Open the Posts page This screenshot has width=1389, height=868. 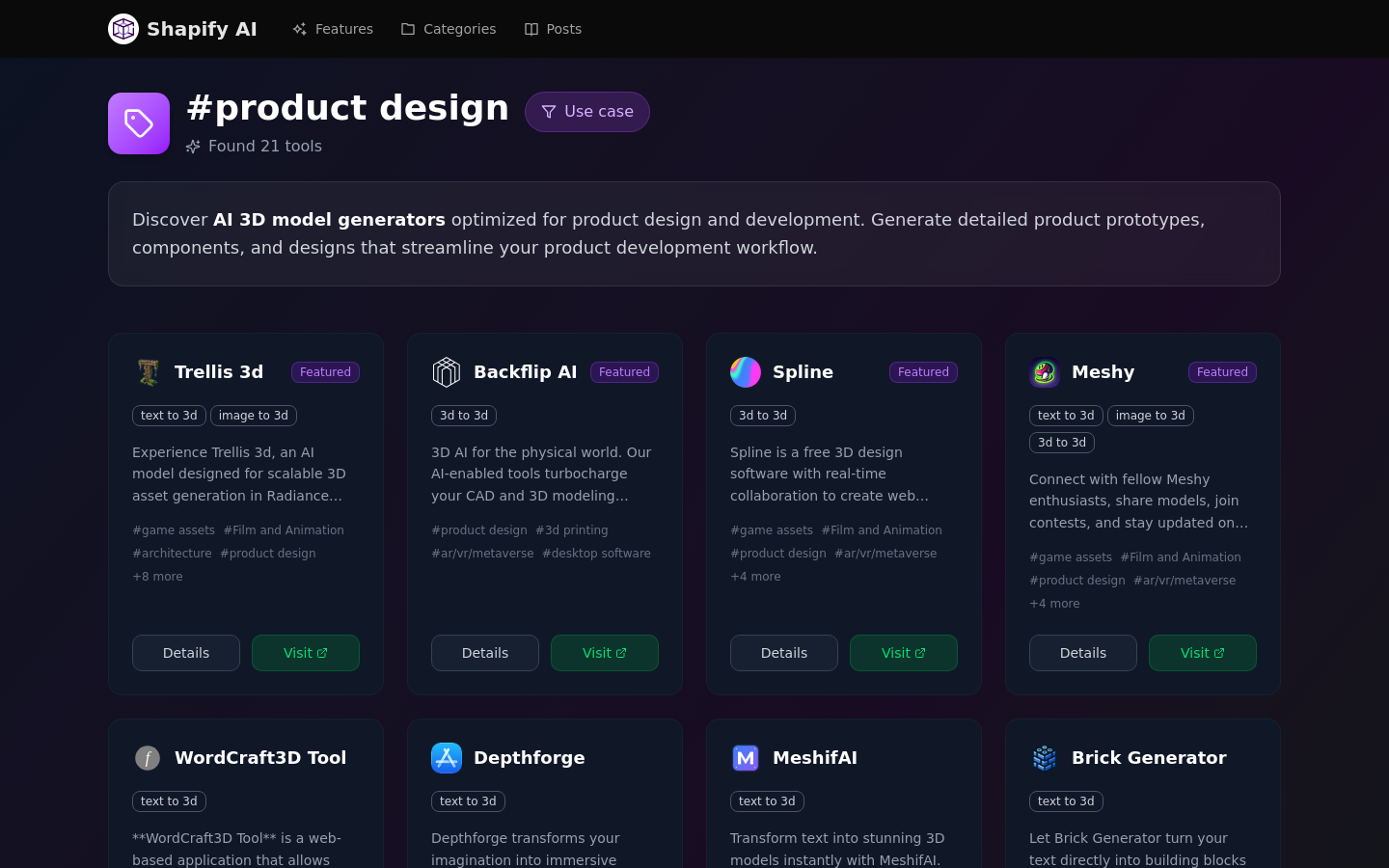click(x=553, y=29)
